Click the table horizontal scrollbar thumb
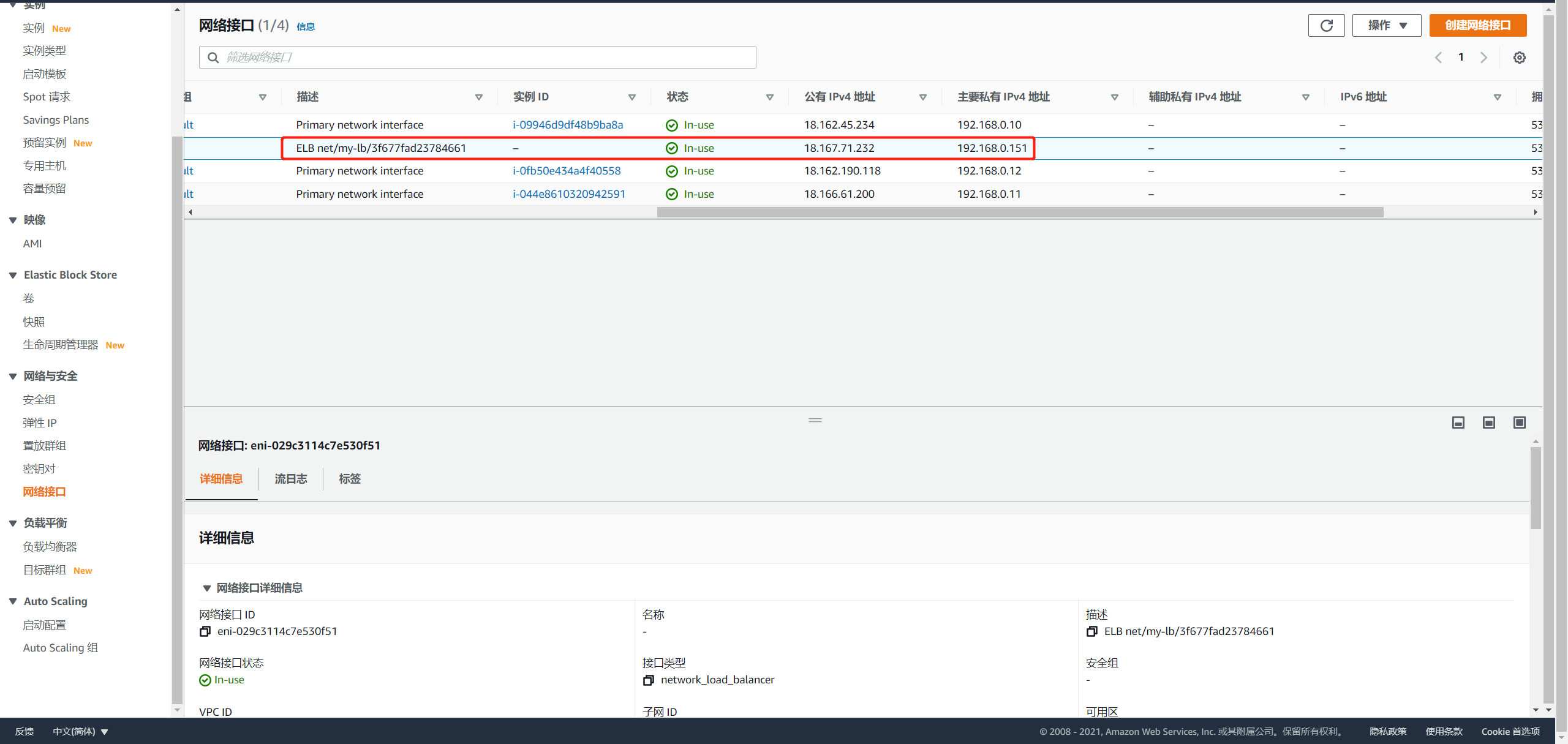The width and height of the screenshot is (1568, 744). (x=1020, y=212)
